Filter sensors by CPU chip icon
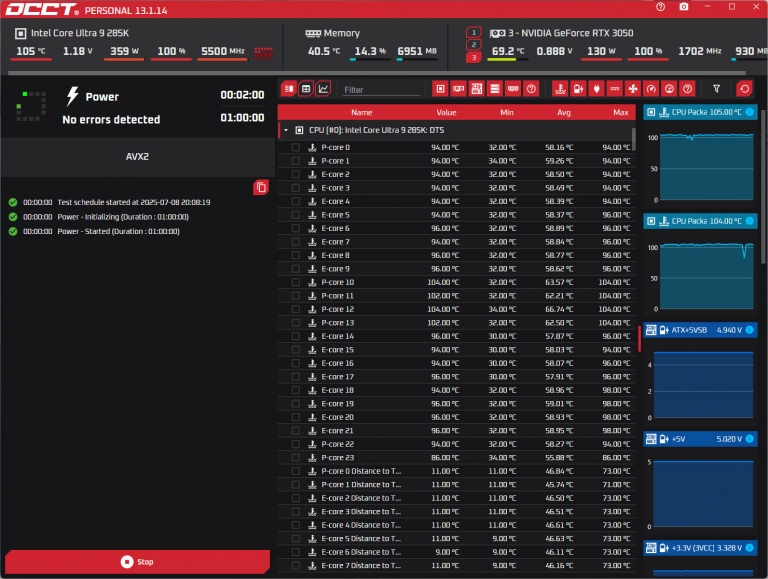768x579 pixels. 440,89
